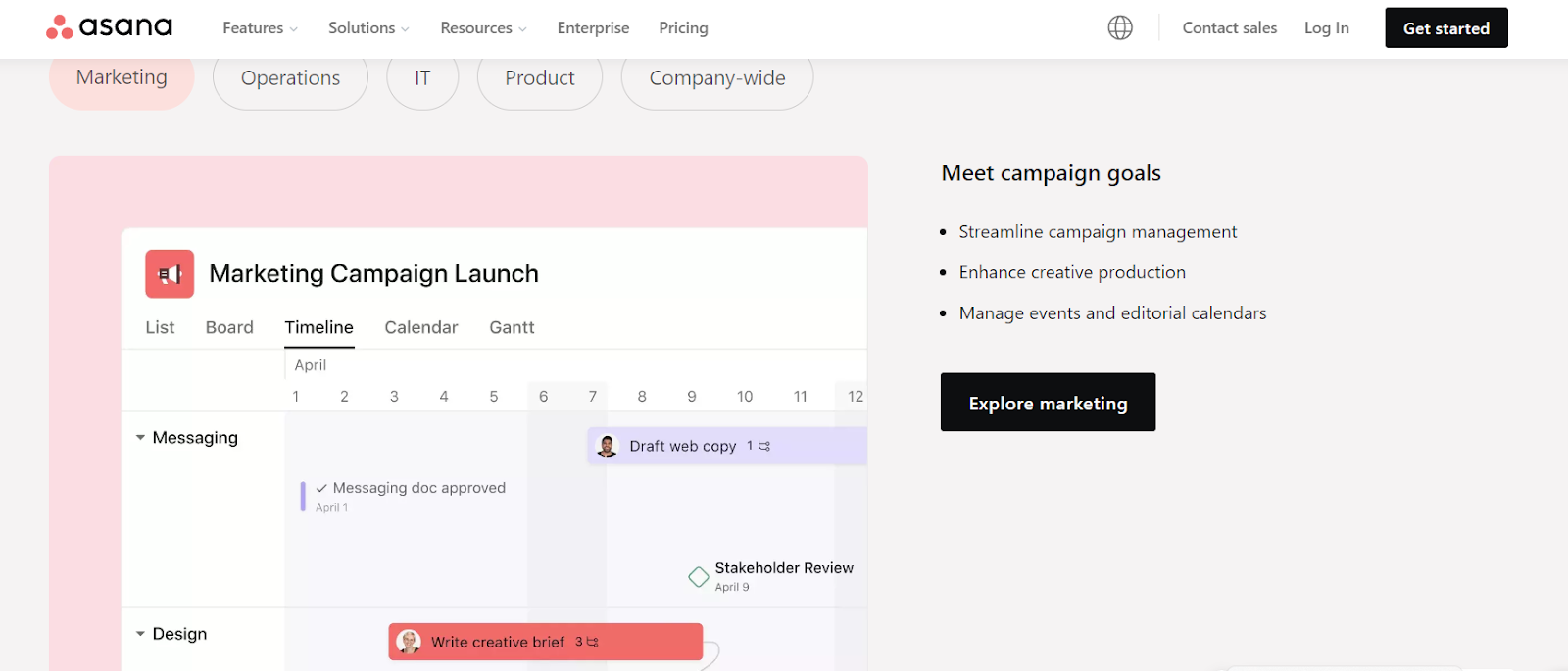Click Enhance creative production bullet
The image size is (1568, 671).
pos(1072,272)
